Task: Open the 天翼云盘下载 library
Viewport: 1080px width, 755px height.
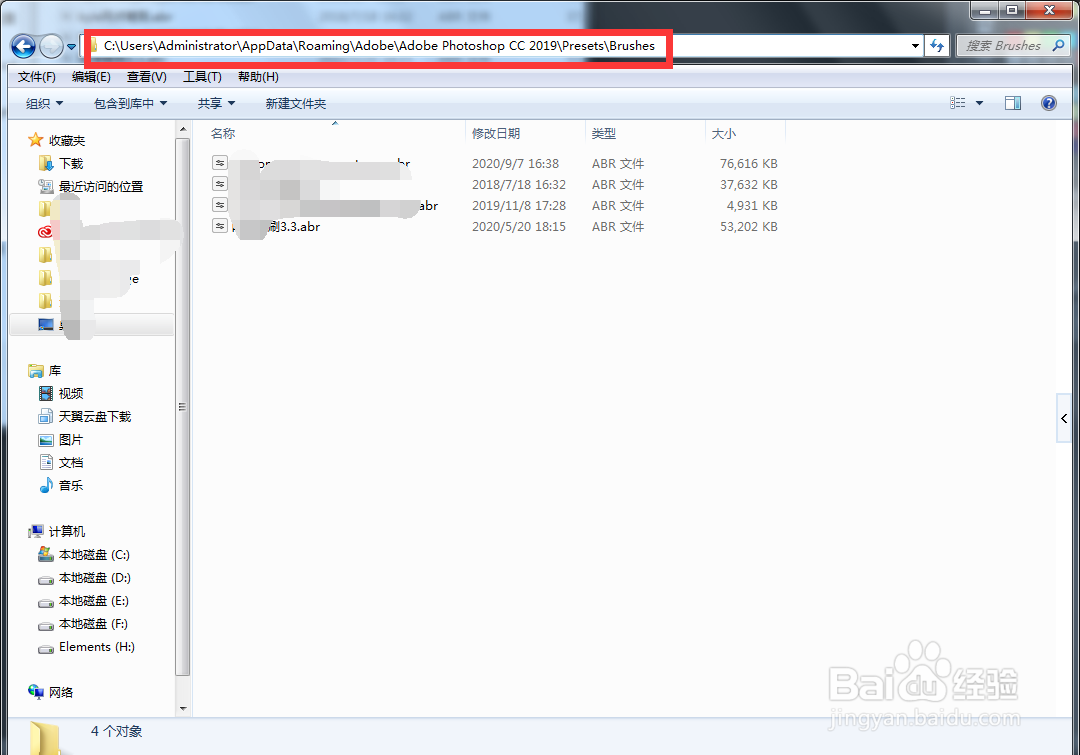Action: tap(94, 417)
